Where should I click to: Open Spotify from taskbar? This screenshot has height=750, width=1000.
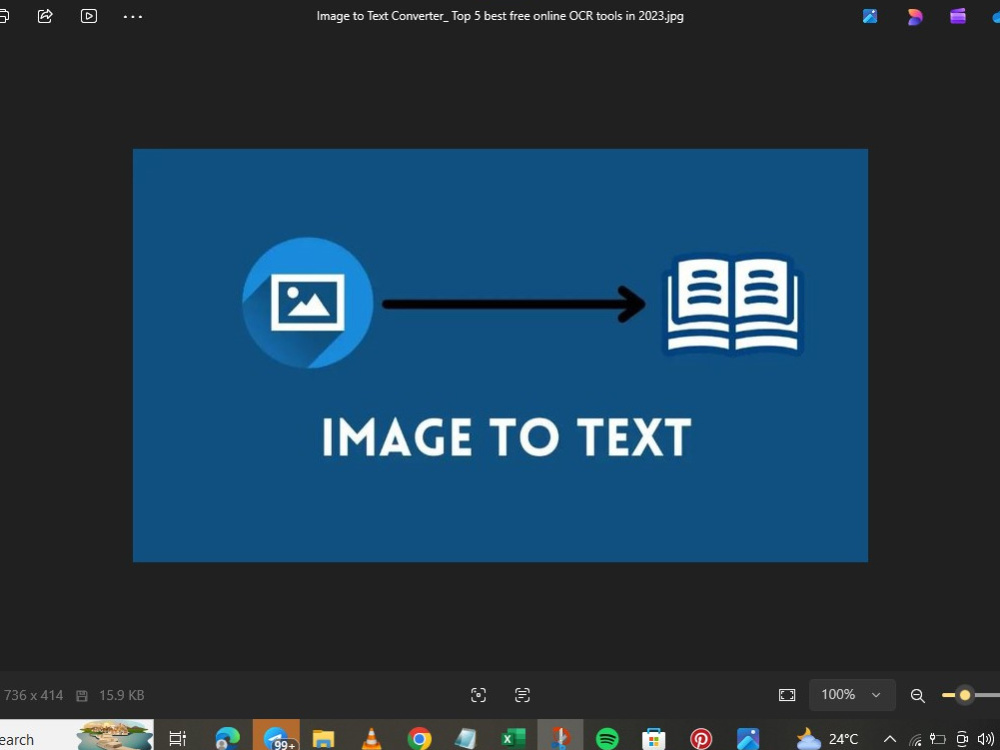tap(607, 739)
